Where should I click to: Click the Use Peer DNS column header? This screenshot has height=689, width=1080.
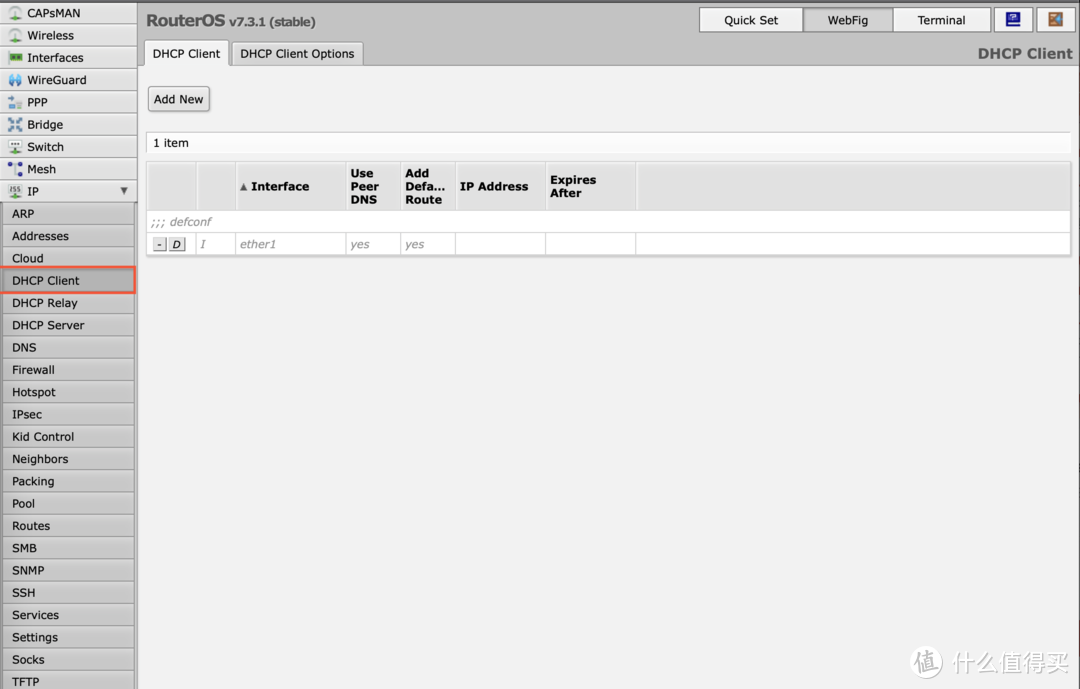pos(373,186)
